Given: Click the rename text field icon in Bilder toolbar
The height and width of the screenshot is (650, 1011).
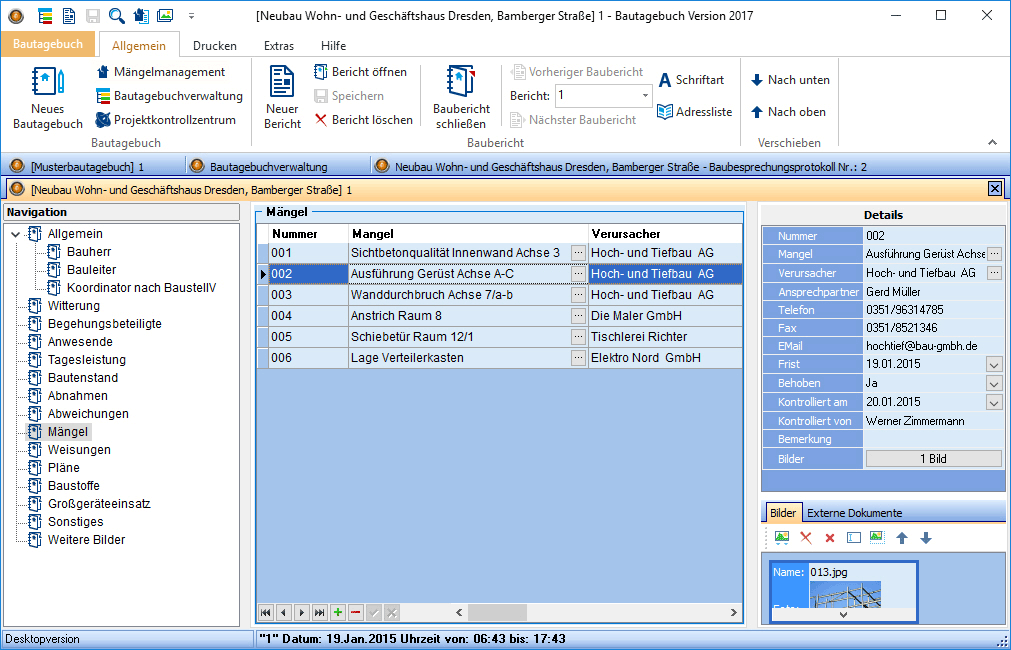Looking at the screenshot, I should 854,538.
